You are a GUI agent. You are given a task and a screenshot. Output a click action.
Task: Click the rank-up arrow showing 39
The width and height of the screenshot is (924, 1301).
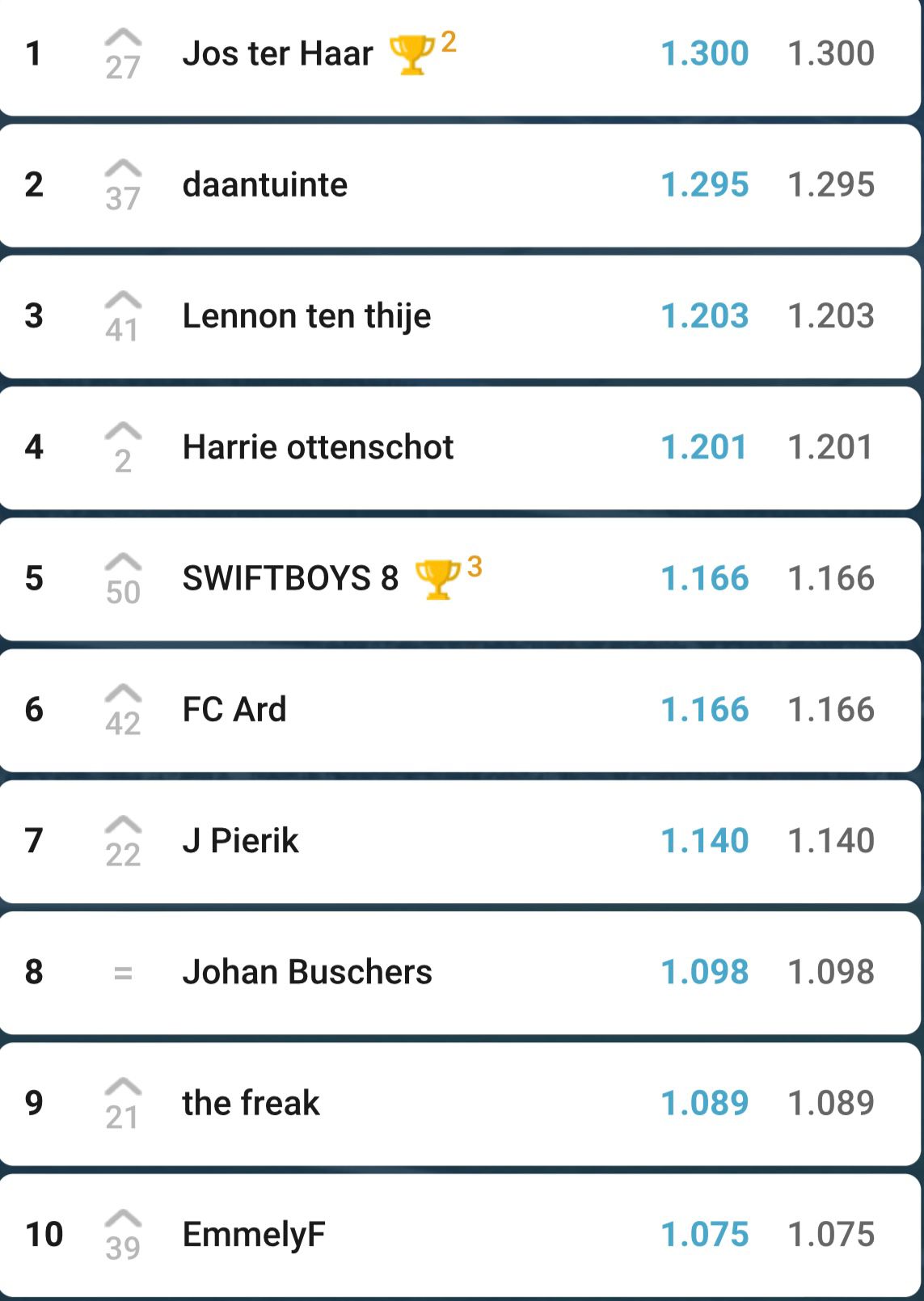(123, 1235)
